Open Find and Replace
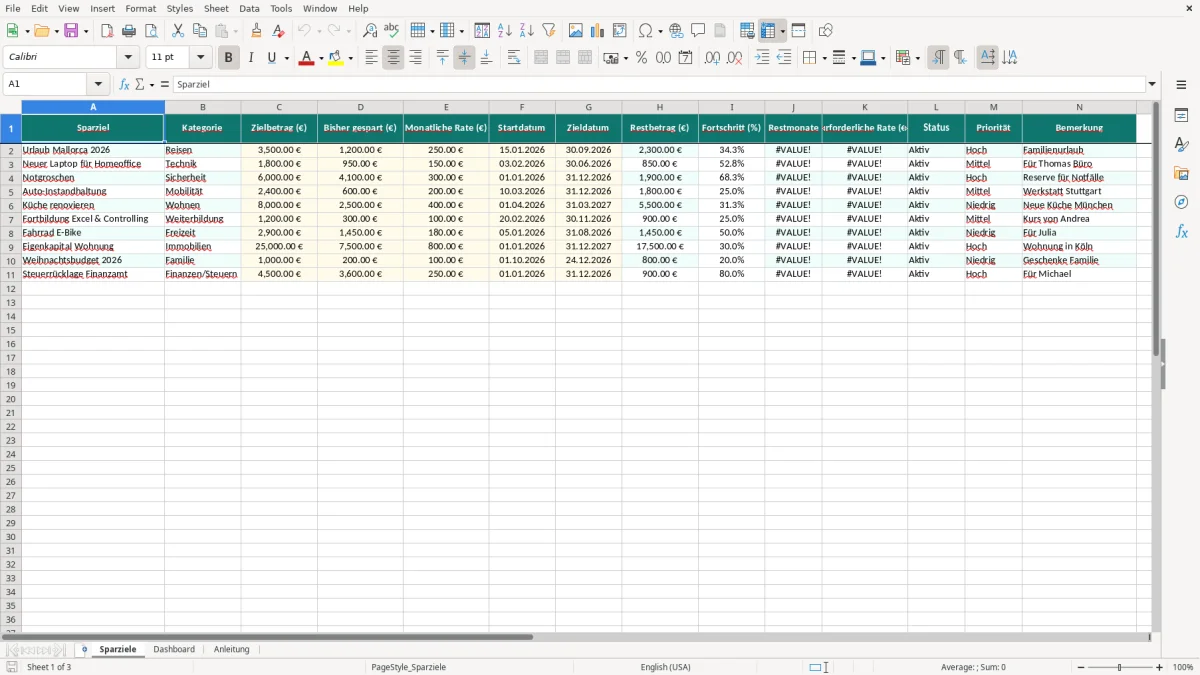 [x=370, y=31]
